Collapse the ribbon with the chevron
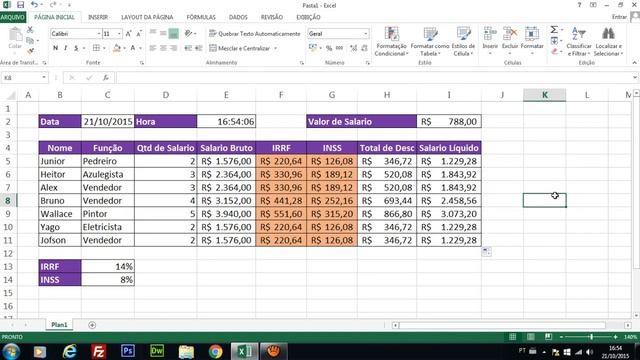Screen dimensions: 640x360 click(634, 62)
